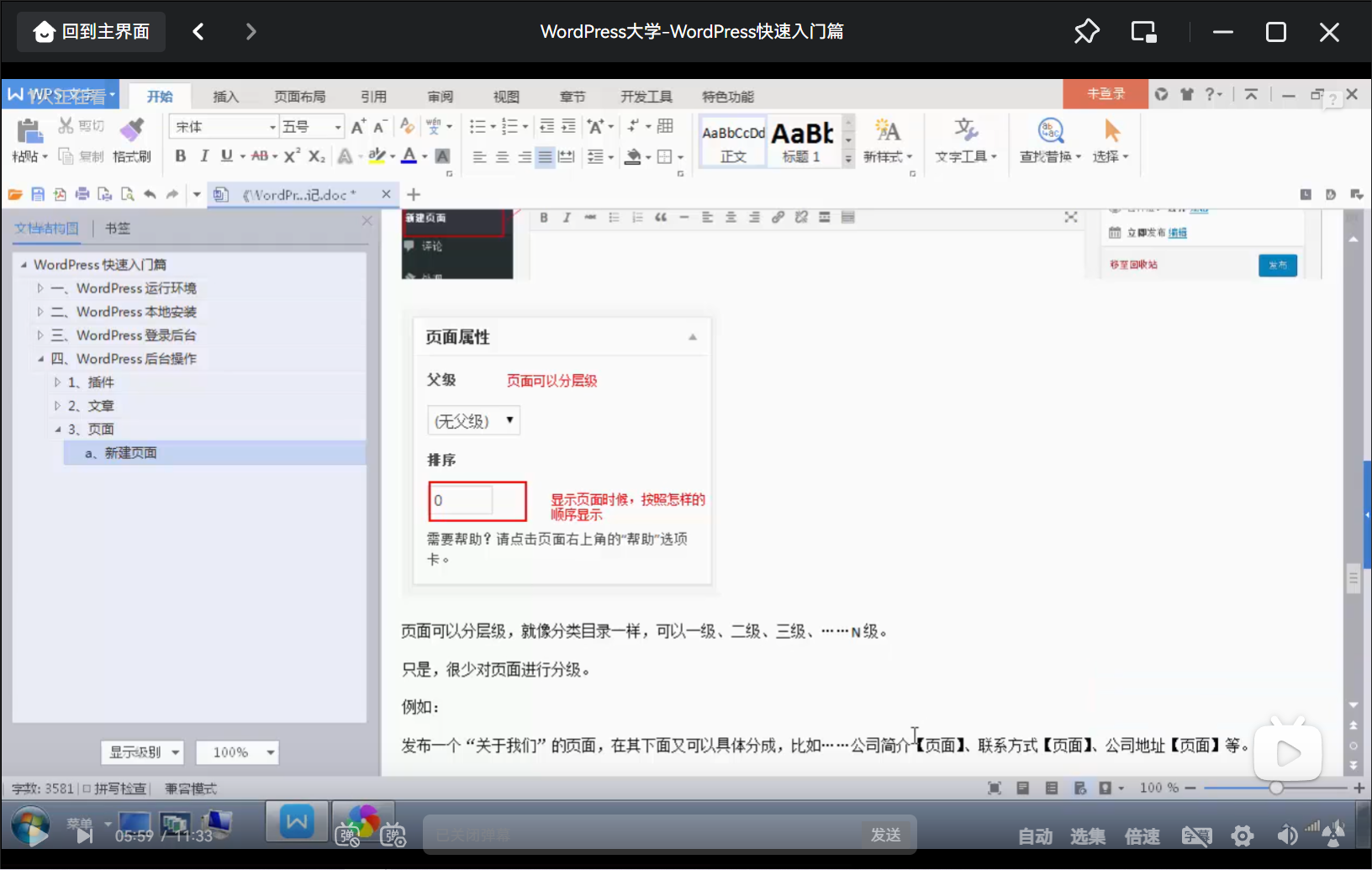Click 回到主界面 button
The width and height of the screenshot is (1372, 870).
pos(91,32)
